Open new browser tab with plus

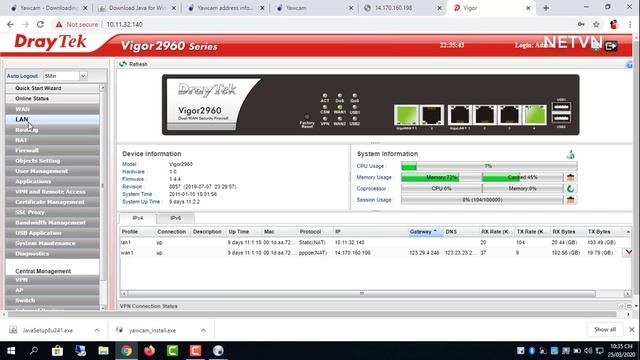tap(546, 8)
